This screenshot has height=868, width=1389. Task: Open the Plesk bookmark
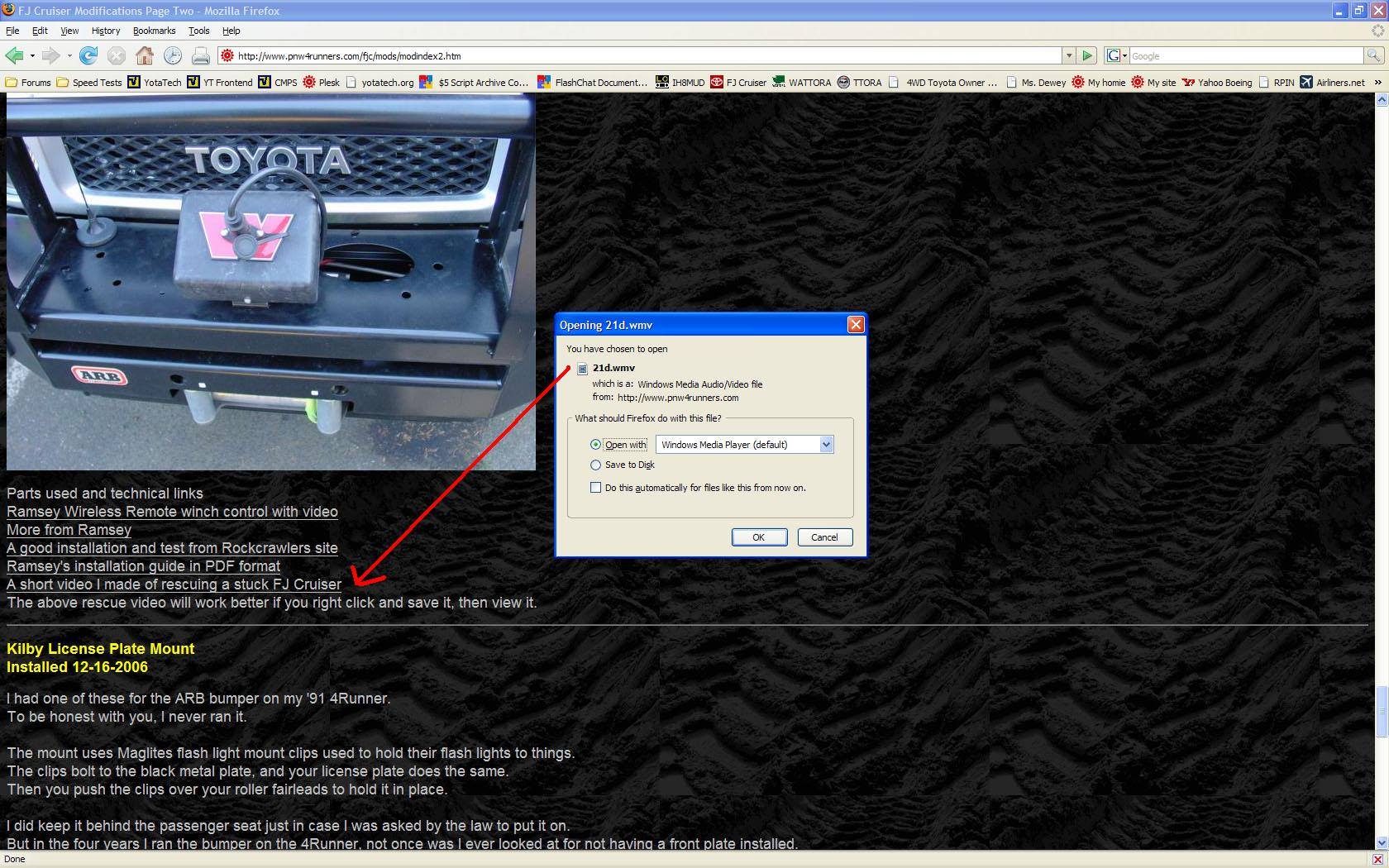click(322, 82)
